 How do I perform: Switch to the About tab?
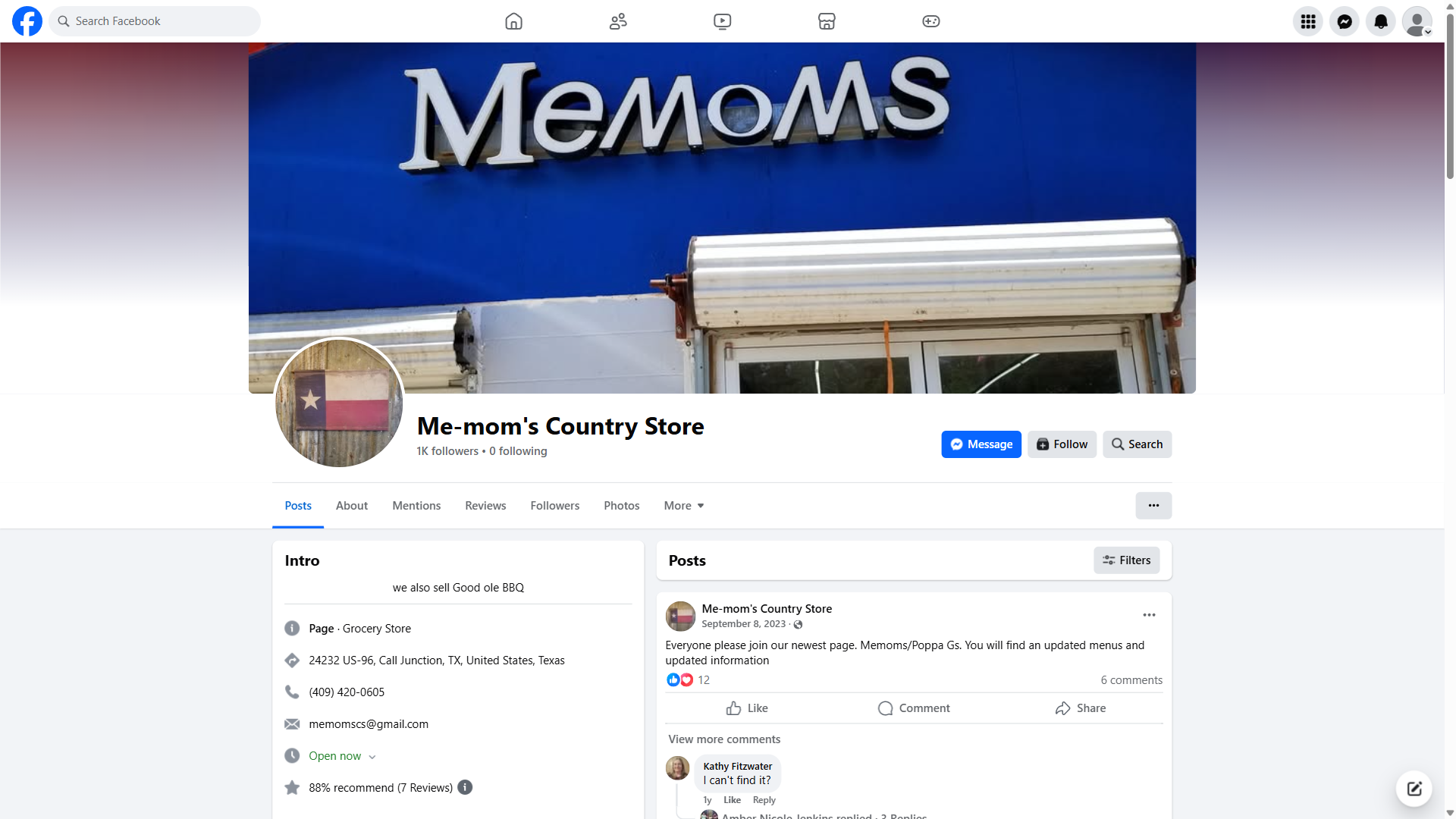click(x=352, y=506)
